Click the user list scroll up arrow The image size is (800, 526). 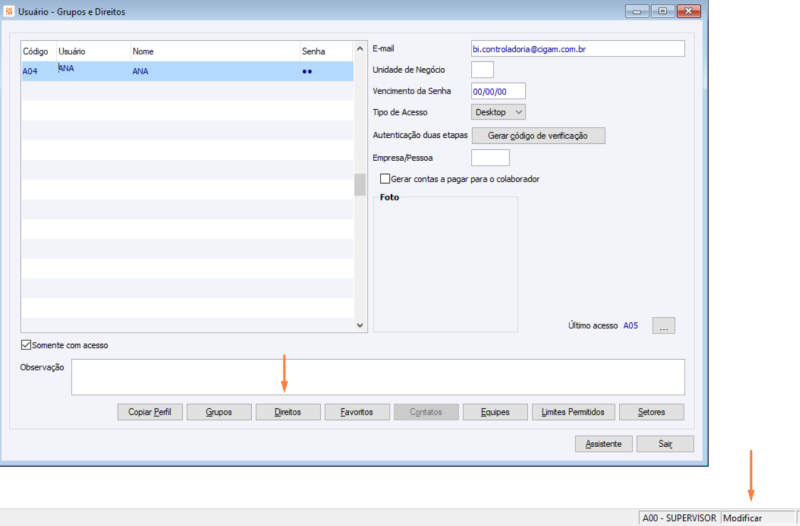click(360, 49)
